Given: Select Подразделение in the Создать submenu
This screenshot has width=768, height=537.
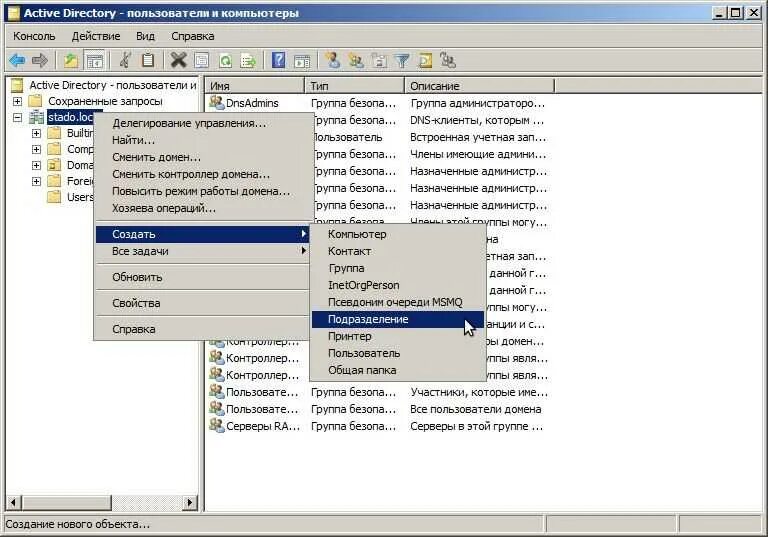Looking at the screenshot, I should tap(398, 319).
